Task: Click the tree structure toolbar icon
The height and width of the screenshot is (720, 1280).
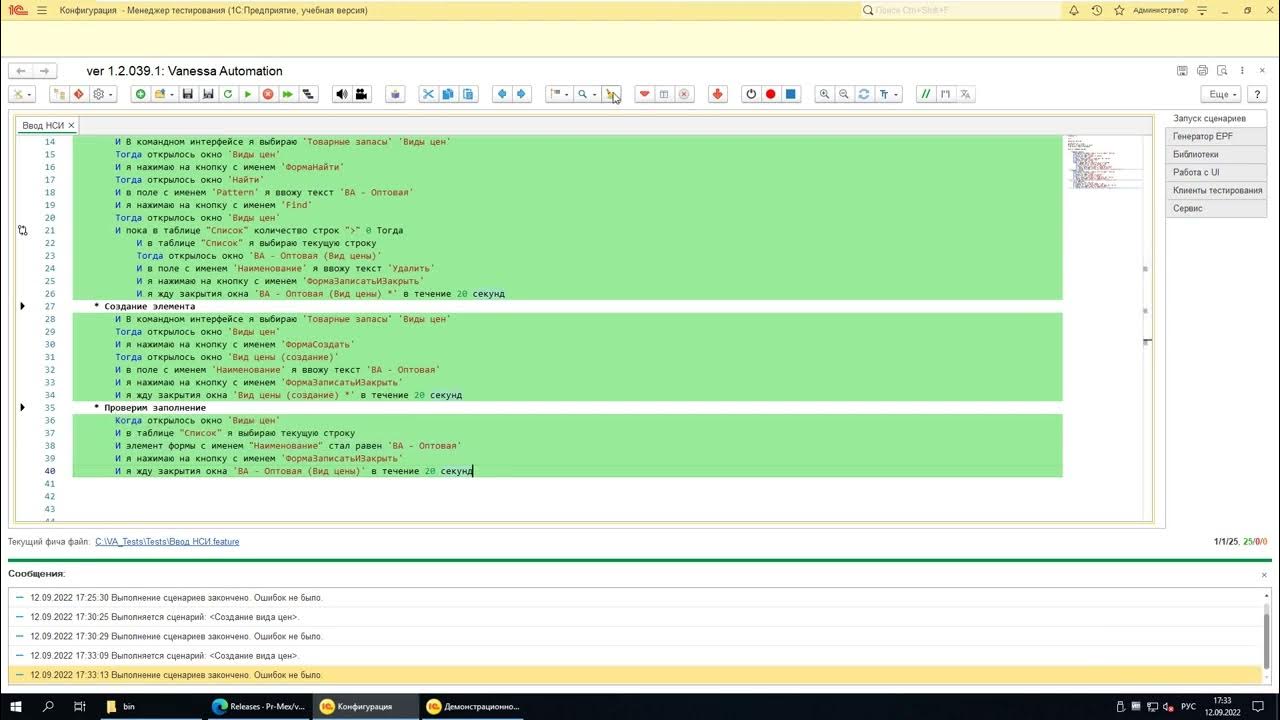Action: (x=58, y=94)
